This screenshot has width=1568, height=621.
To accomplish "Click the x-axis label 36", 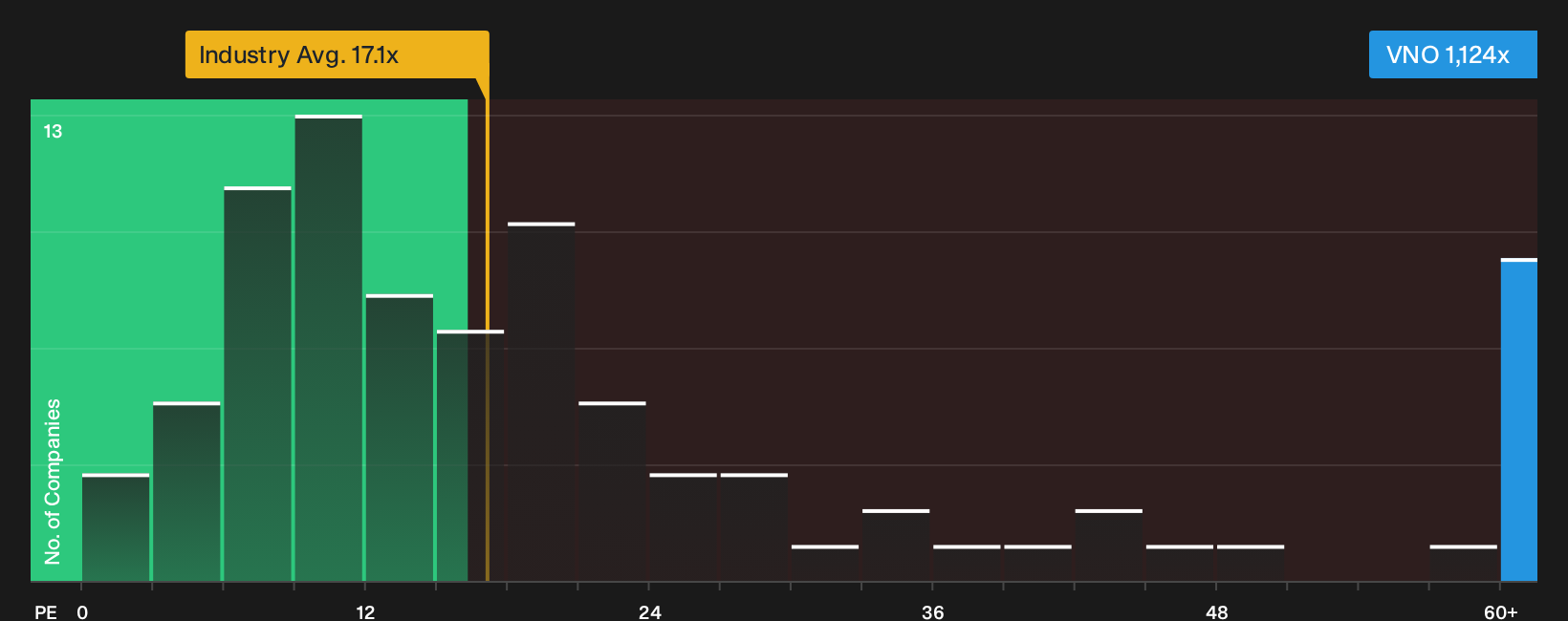I will coord(933,611).
